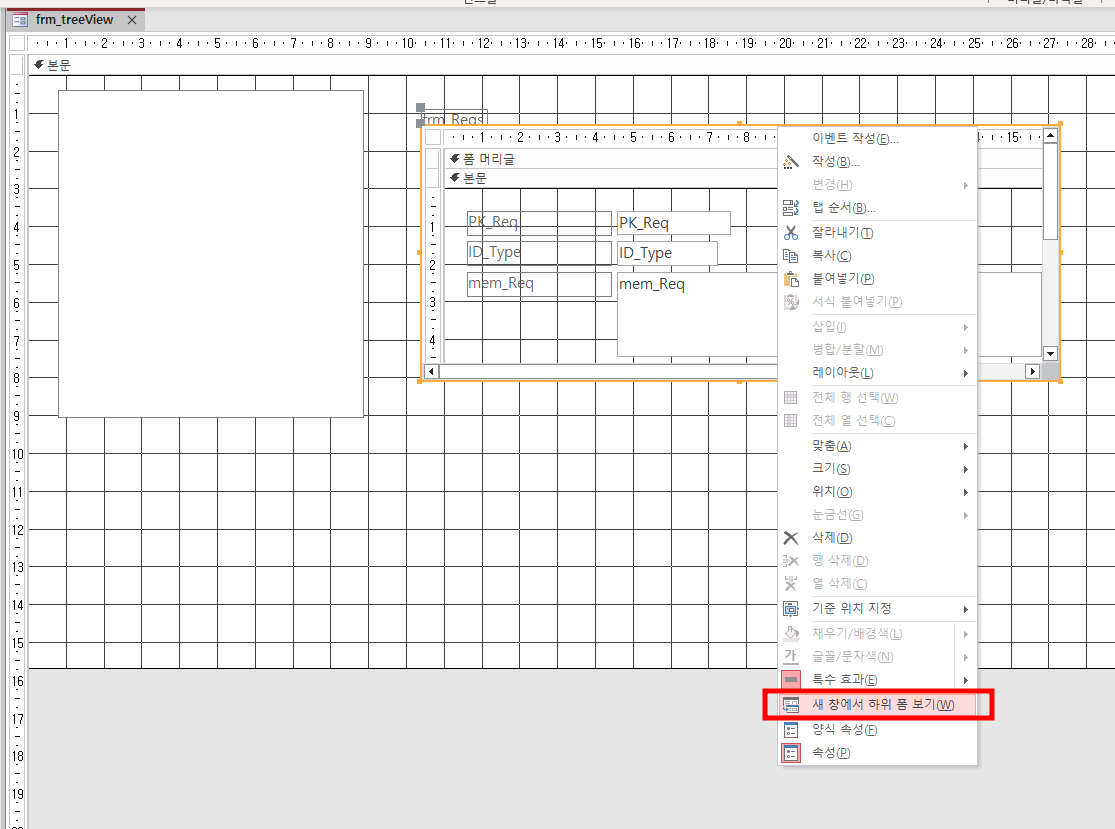Select the mem_Req label control
Screen dimensions: 1115x829
tap(538, 284)
